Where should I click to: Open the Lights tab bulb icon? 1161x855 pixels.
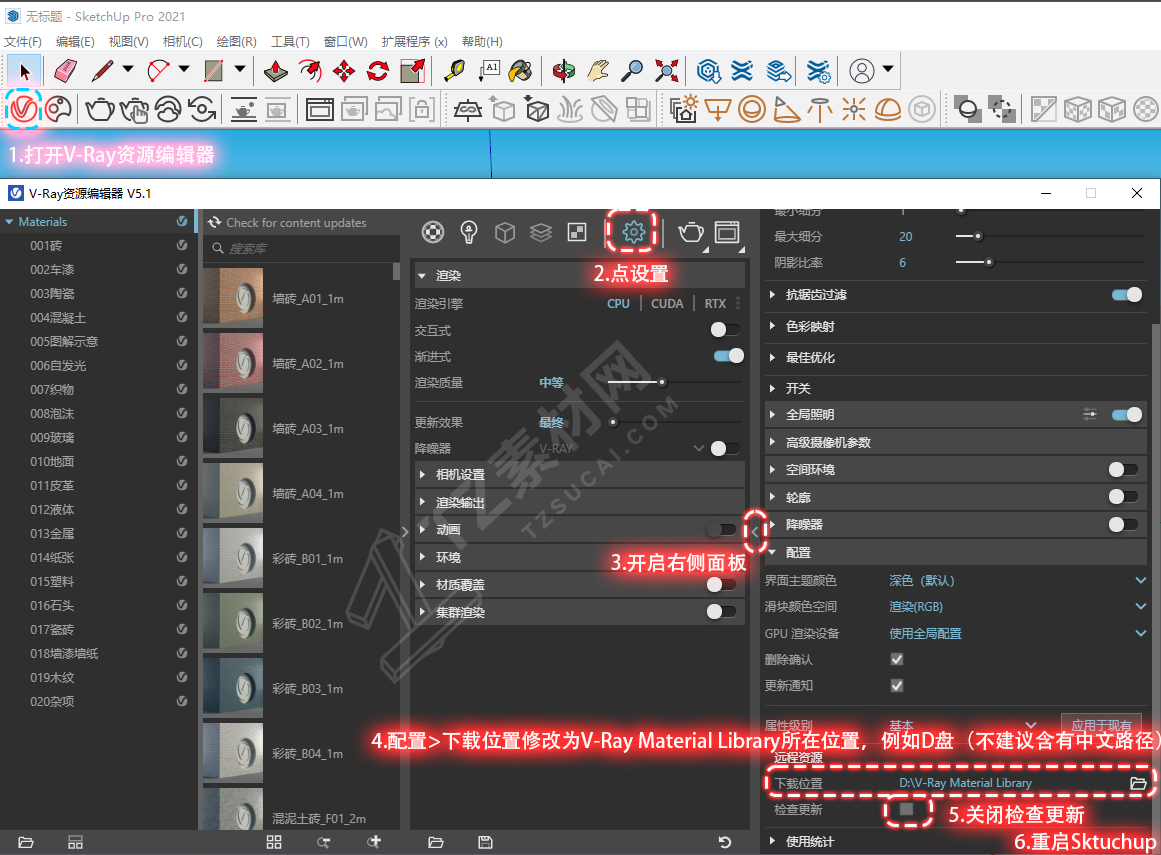click(x=469, y=232)
